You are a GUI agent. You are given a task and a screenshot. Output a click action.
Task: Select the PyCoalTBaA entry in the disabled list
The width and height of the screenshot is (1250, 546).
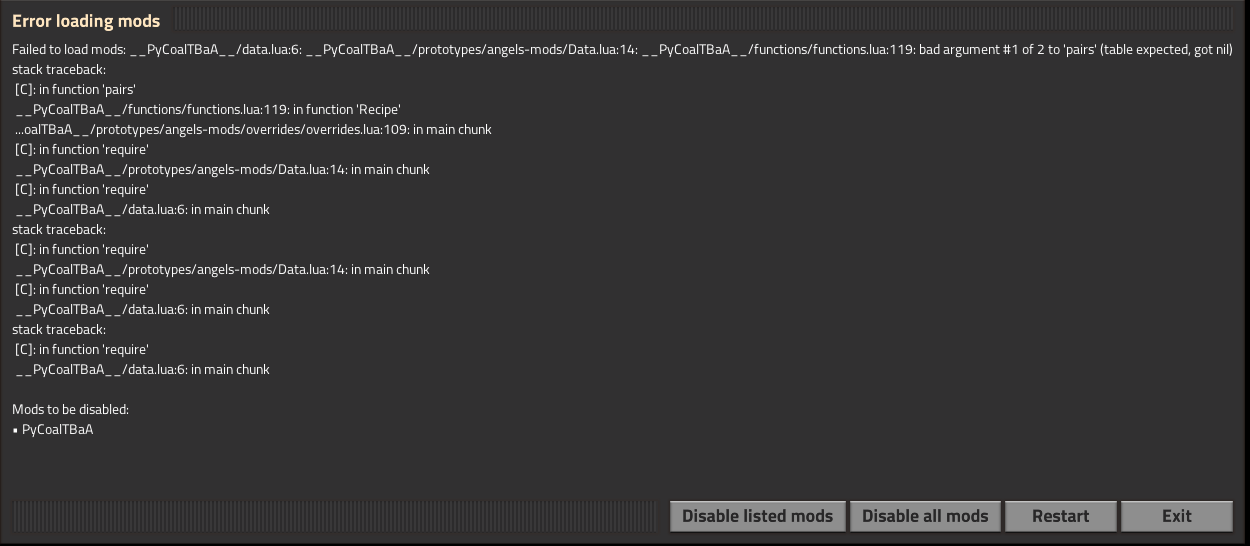58,429
